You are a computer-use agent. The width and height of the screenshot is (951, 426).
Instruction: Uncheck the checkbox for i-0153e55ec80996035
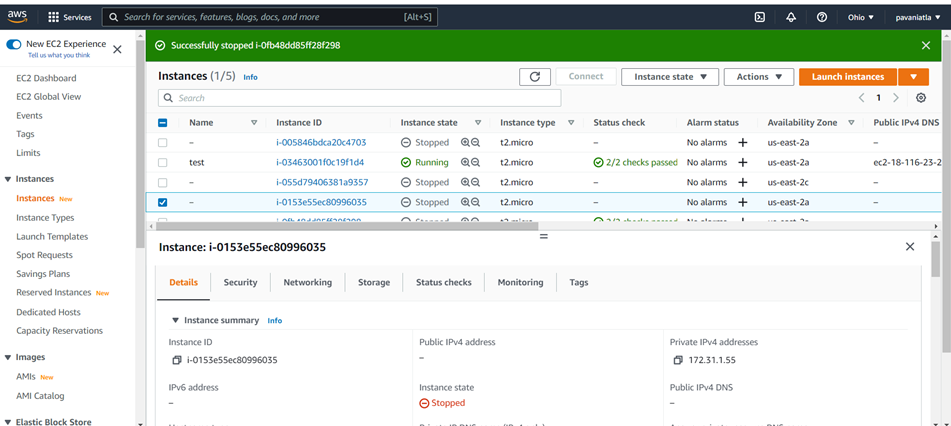click(x=163, y=202)
